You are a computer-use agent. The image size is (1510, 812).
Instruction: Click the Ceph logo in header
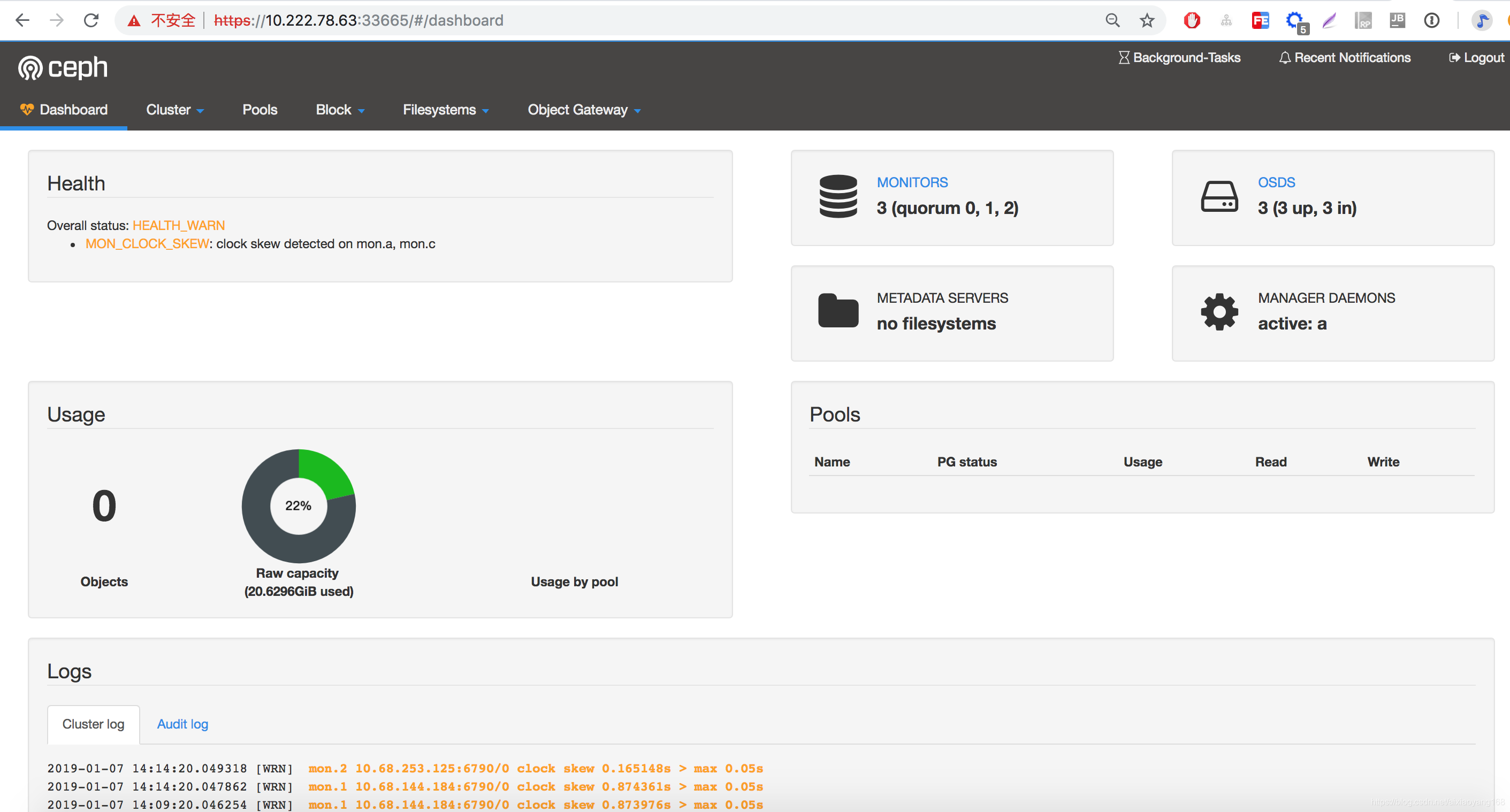[63, 67]
